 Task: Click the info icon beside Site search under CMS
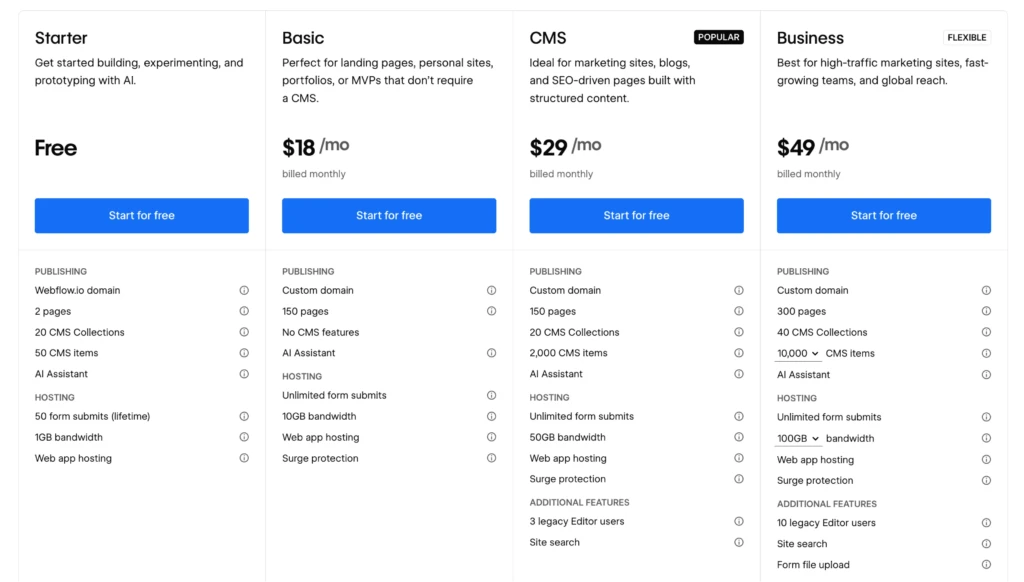tap(739, 543)
